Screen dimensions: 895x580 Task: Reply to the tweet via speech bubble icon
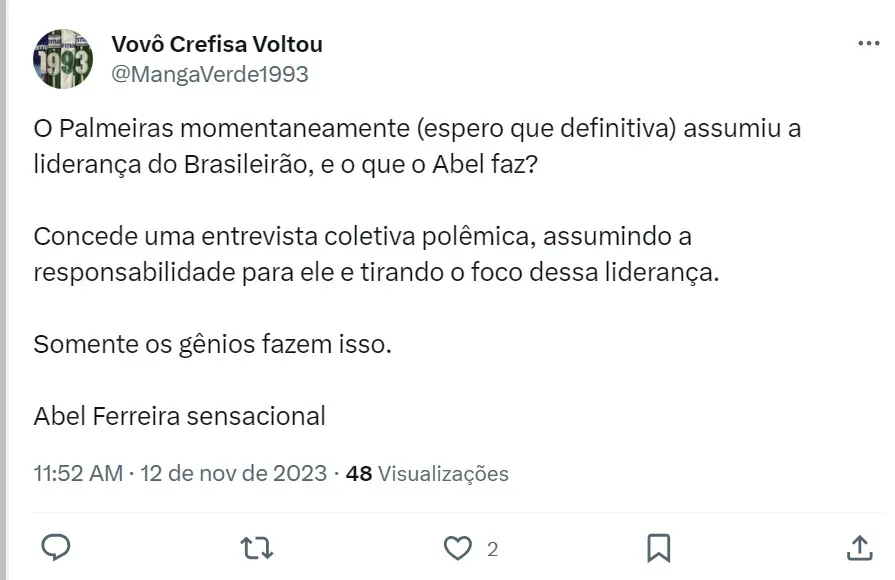click(57, 547)
